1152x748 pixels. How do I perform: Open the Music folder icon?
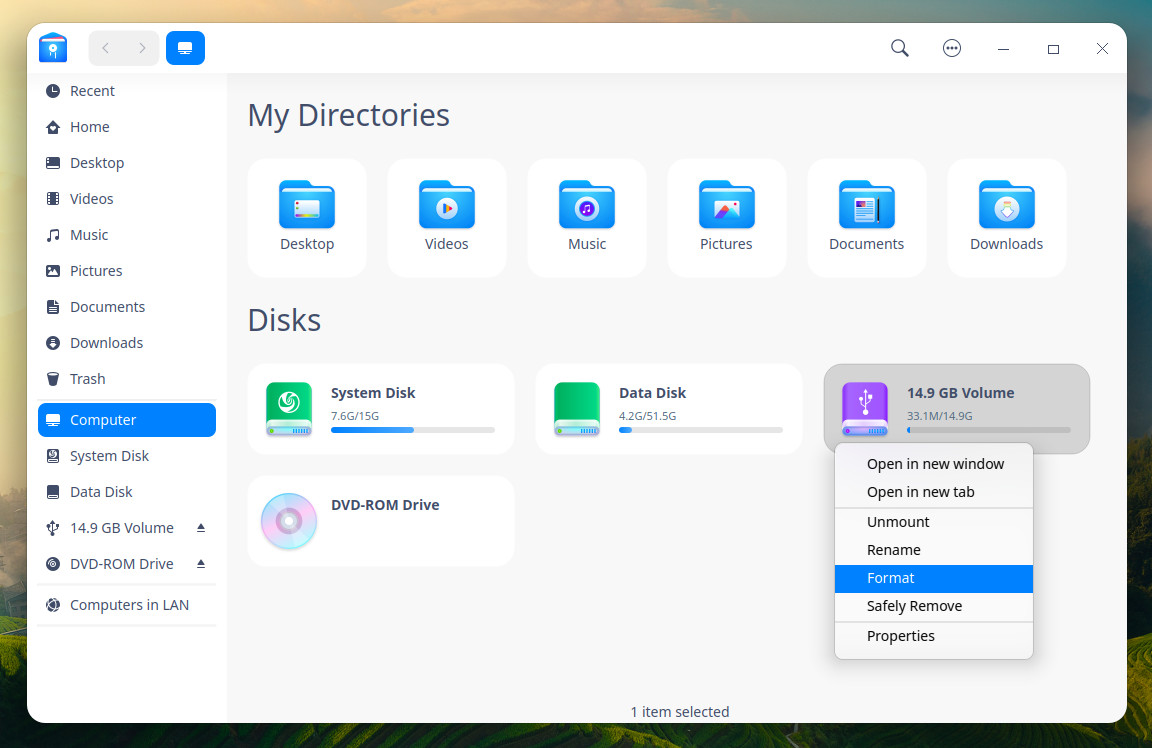click(x=586, y=204)
